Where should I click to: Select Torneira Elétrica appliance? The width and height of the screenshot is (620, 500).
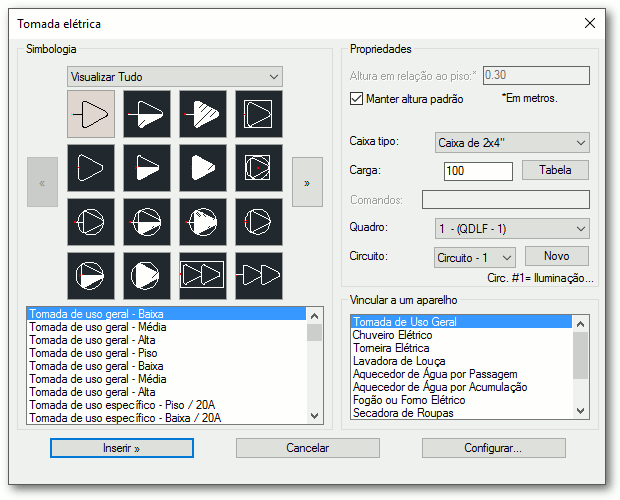[461, 348]
